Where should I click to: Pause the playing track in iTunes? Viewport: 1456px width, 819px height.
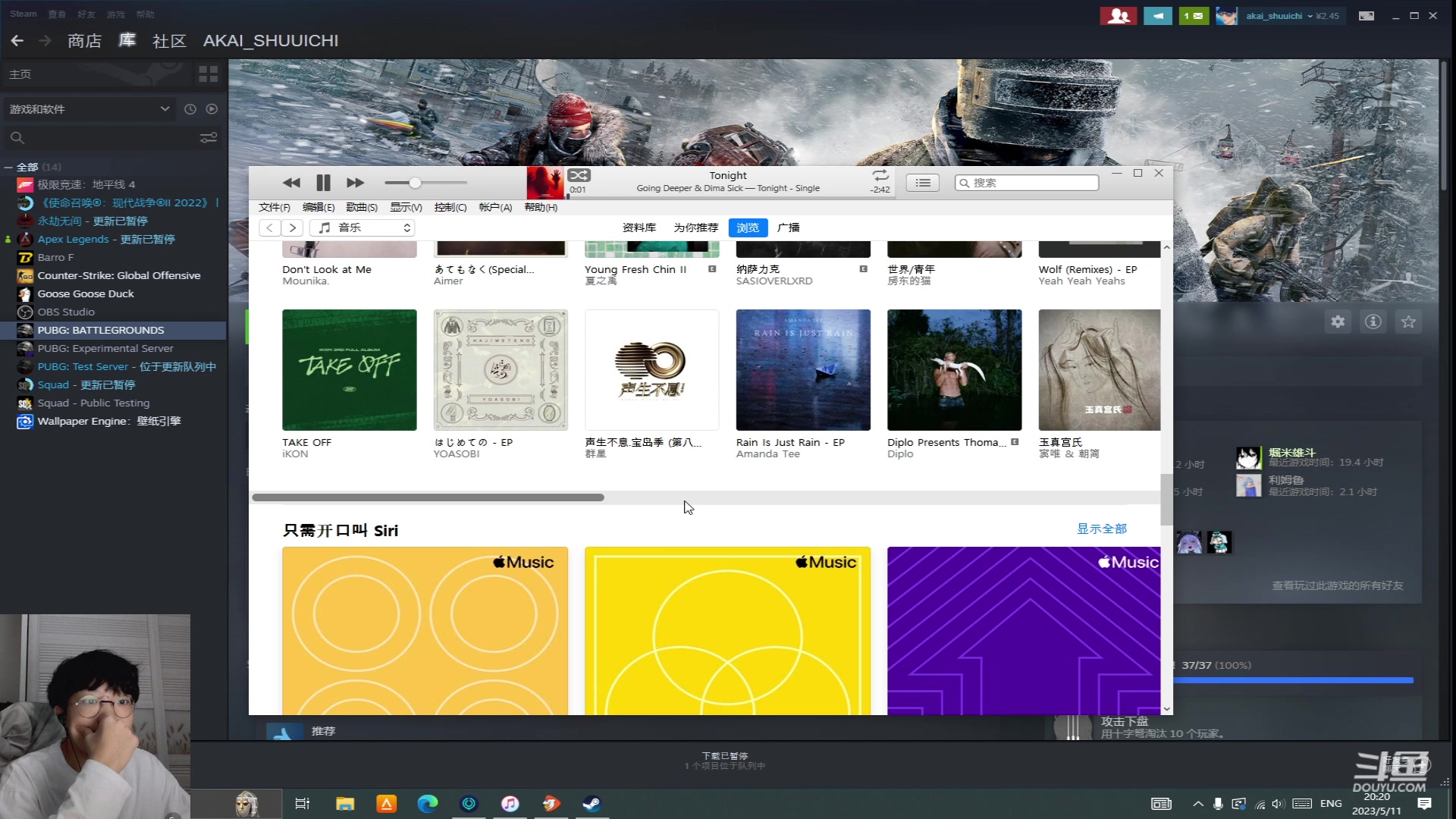[x=323, y=183]
